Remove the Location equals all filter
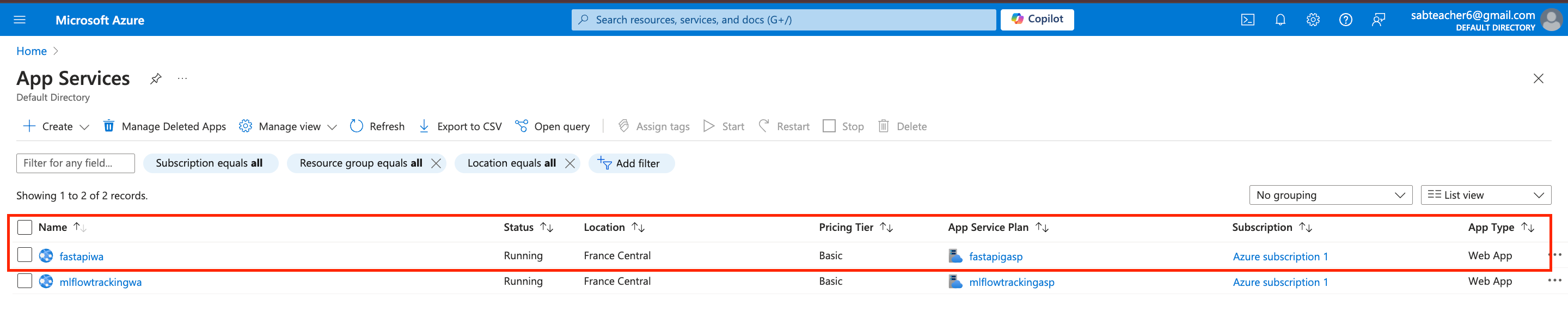The image size is (1568, 330). [x=569, y=163]
